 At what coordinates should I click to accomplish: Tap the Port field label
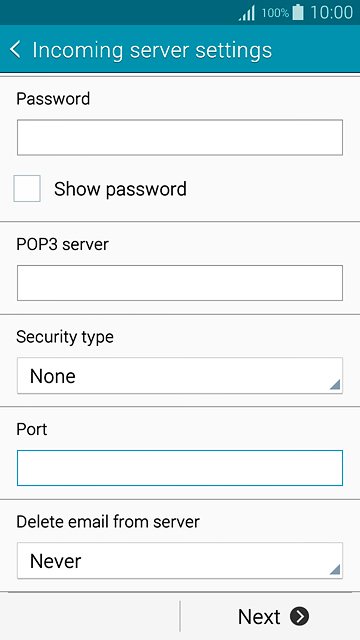click(x=32, y=429)
